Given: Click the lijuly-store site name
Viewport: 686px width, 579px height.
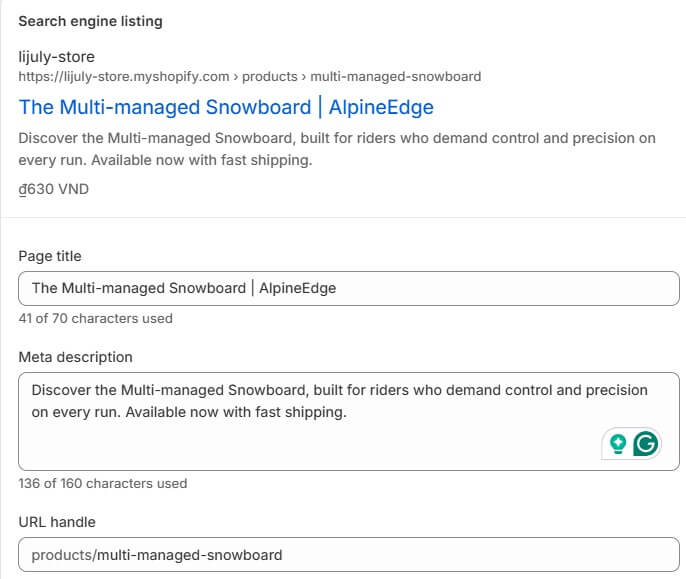Looking at the screenshot, I should point(56,57).
